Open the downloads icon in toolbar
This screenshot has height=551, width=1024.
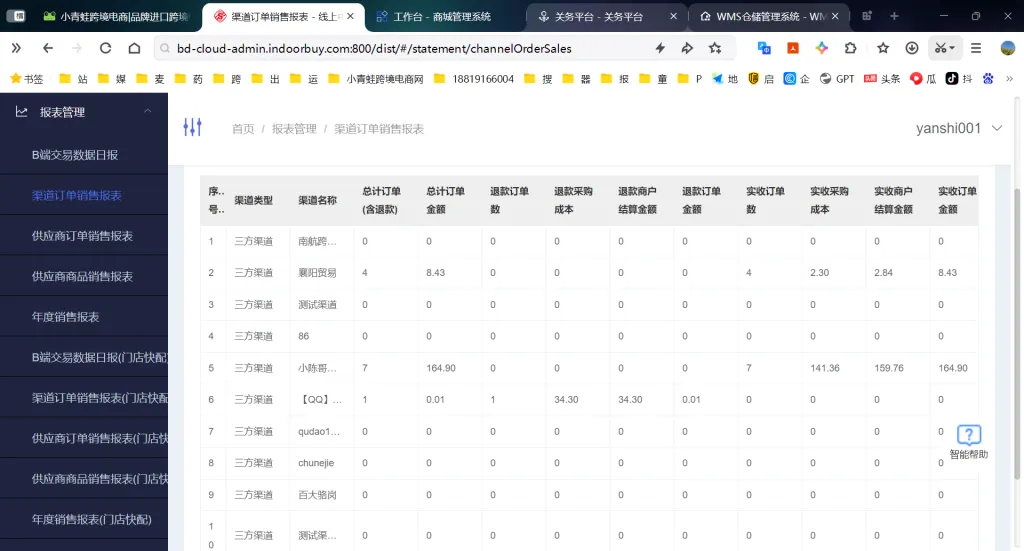click(912, 48)
